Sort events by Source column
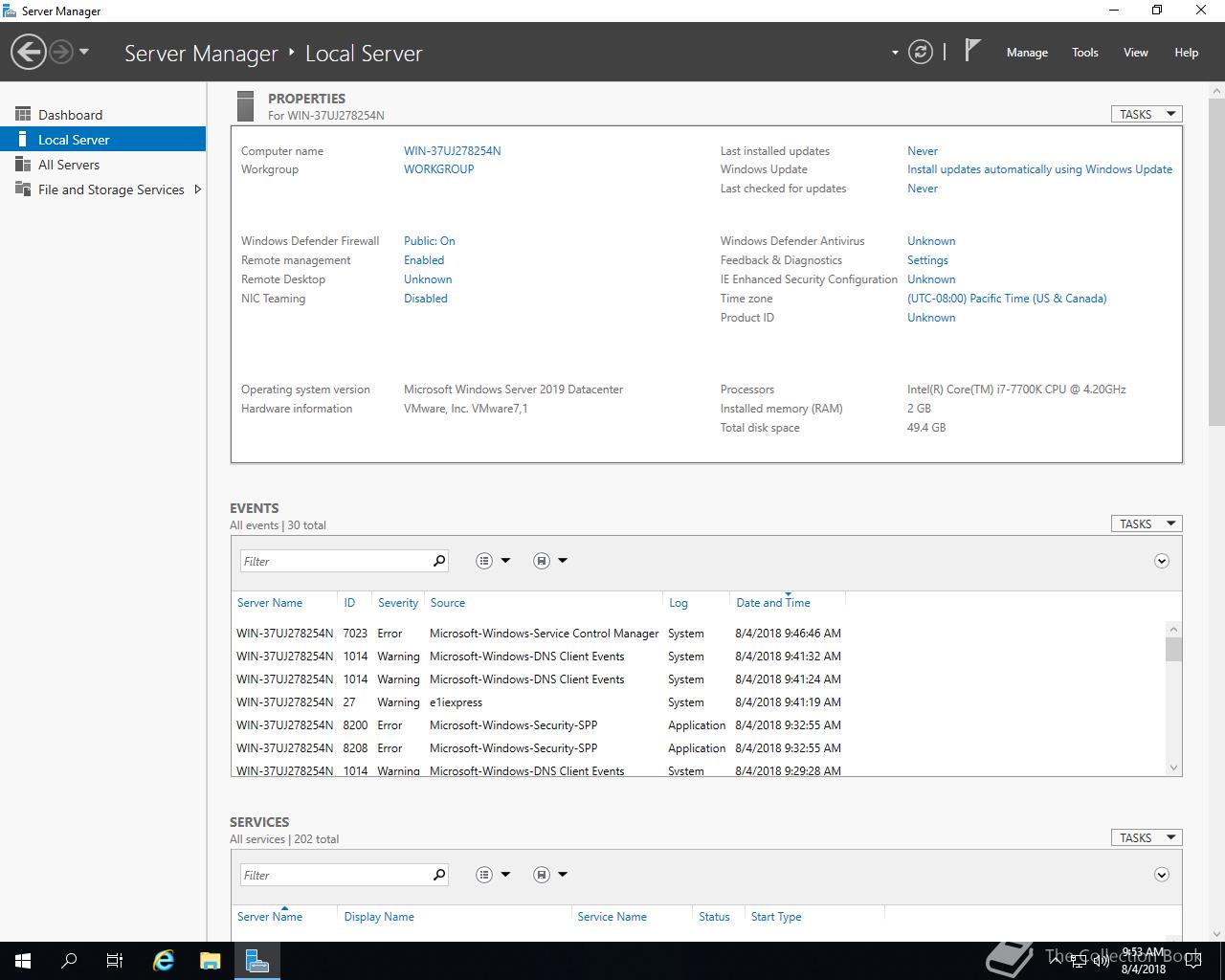The width and height of the screenshot is (1225, 980). tap(448, 603)
